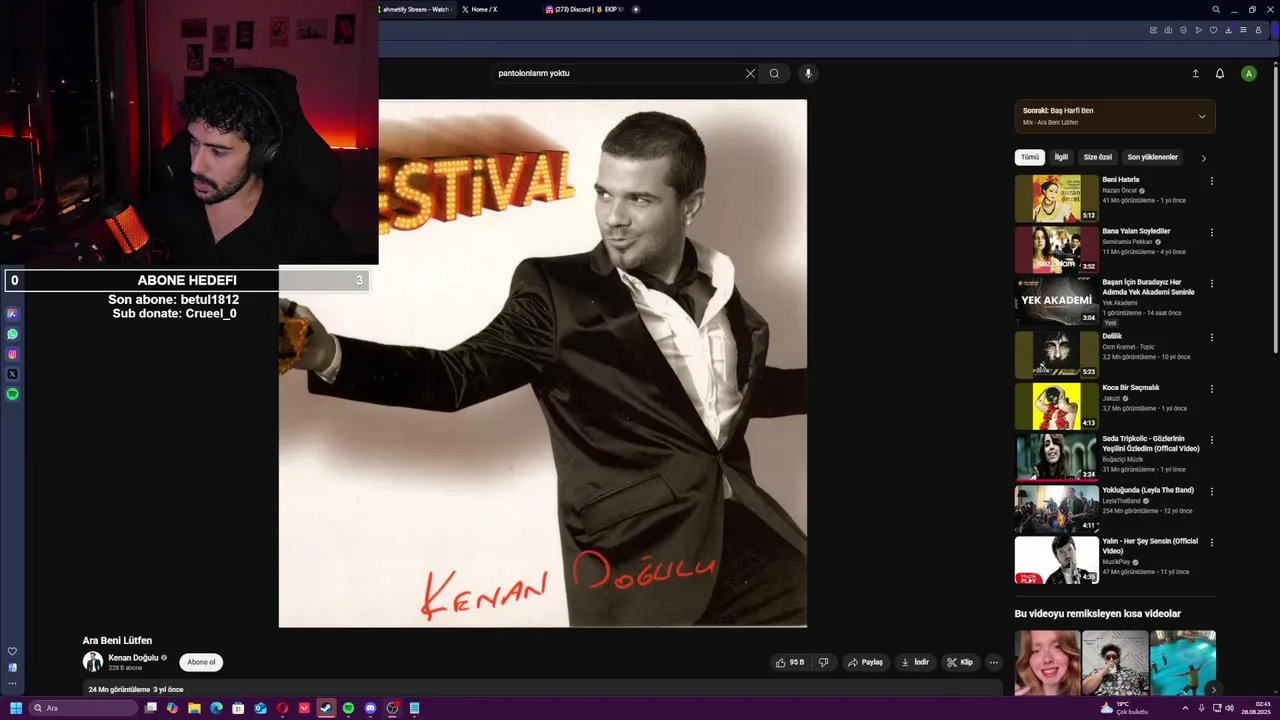Select the İlgili filter chip
1280x720 pixels.
pos(1061,157)
